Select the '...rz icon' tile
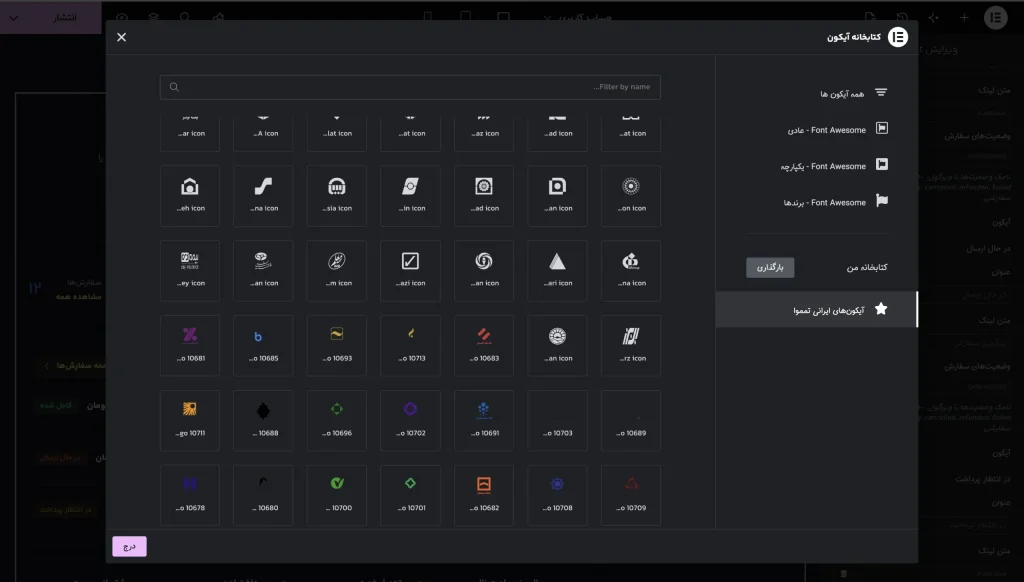1024x582 pixels. click(x=631, y=346)
